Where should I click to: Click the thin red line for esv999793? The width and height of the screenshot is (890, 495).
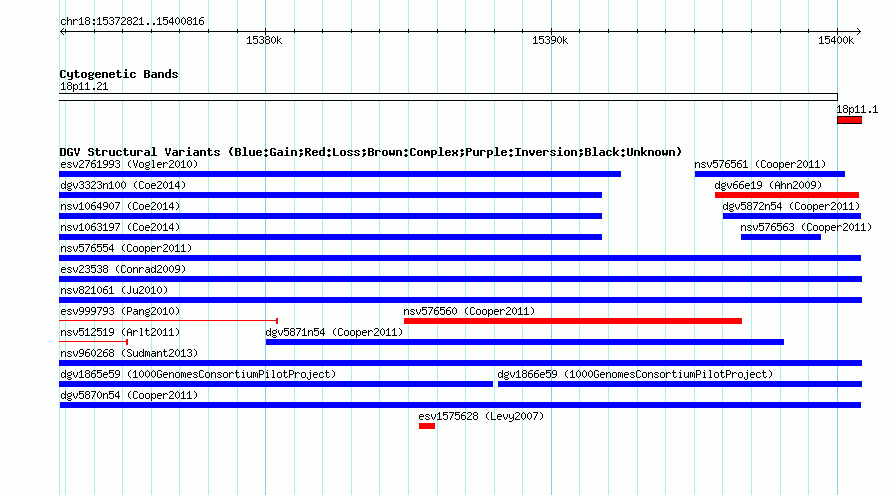tap(169, 321)
